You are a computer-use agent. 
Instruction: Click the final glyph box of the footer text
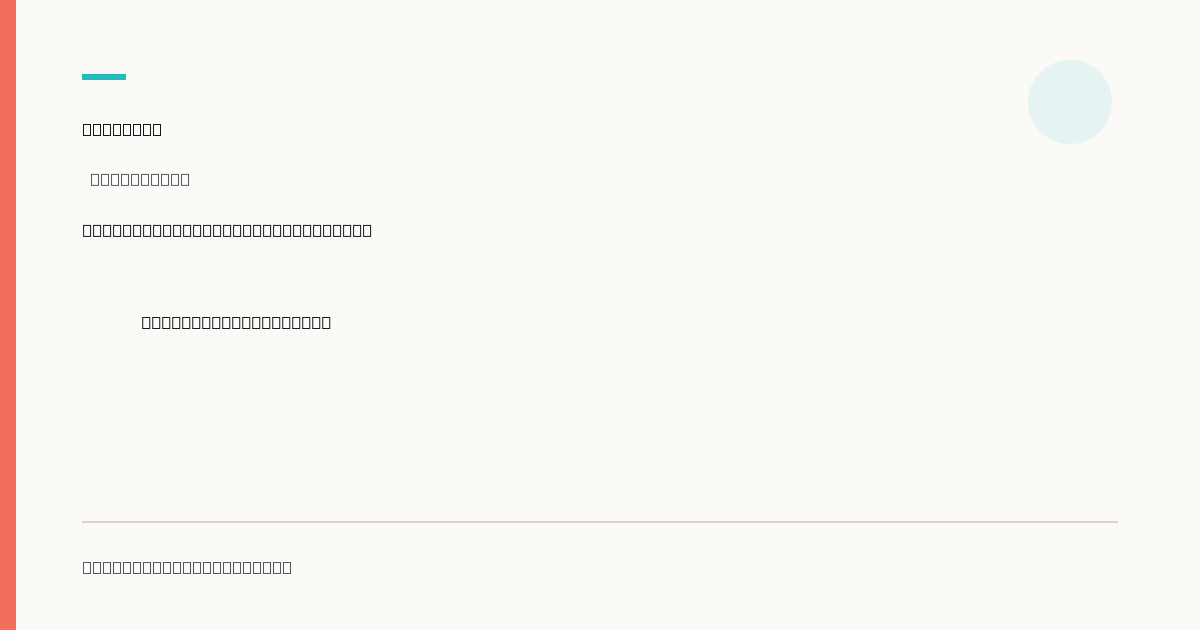pos(287,567)
